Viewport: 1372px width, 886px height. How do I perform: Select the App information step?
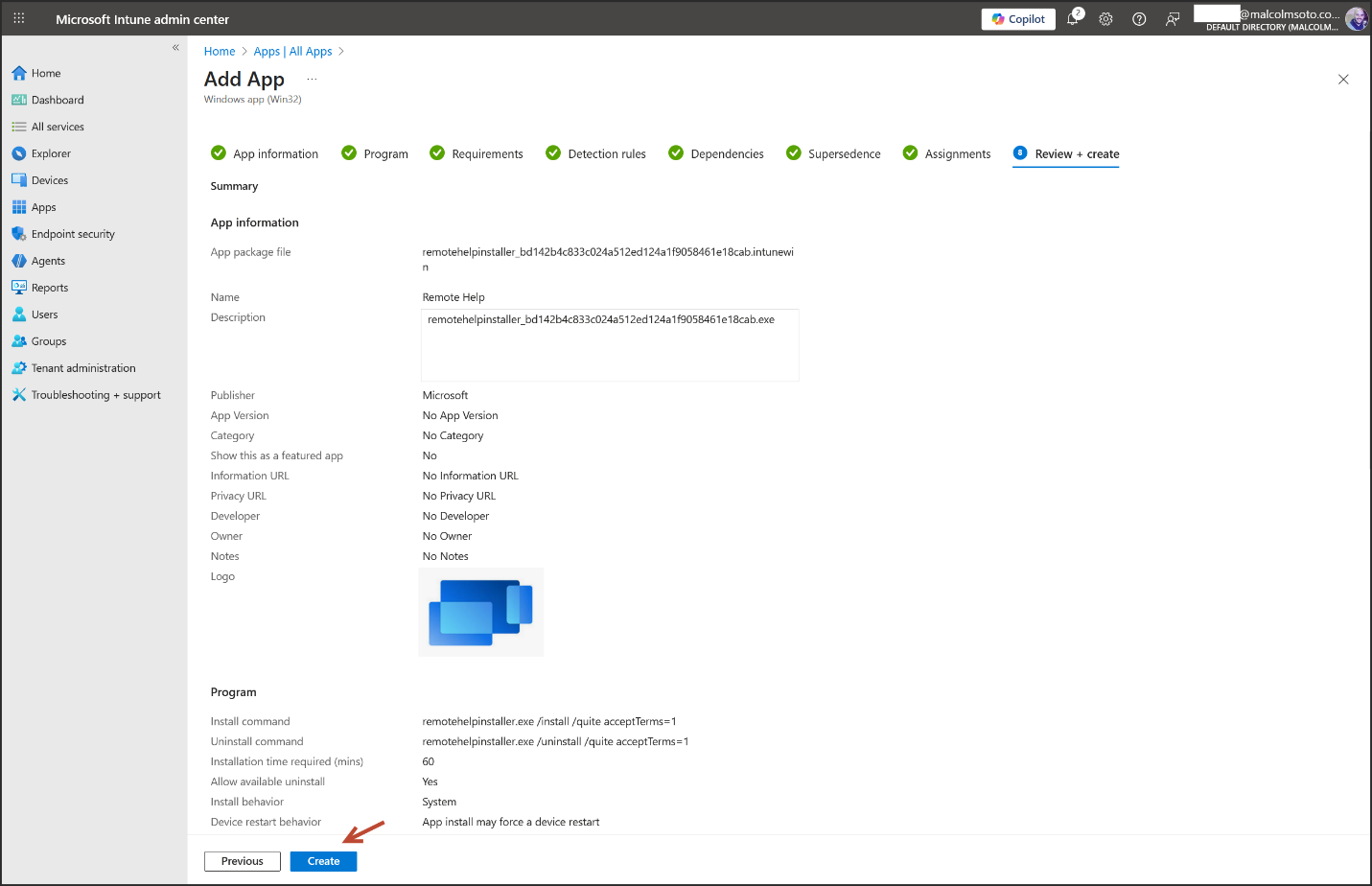pyautogui.click(x=275, y=154)
